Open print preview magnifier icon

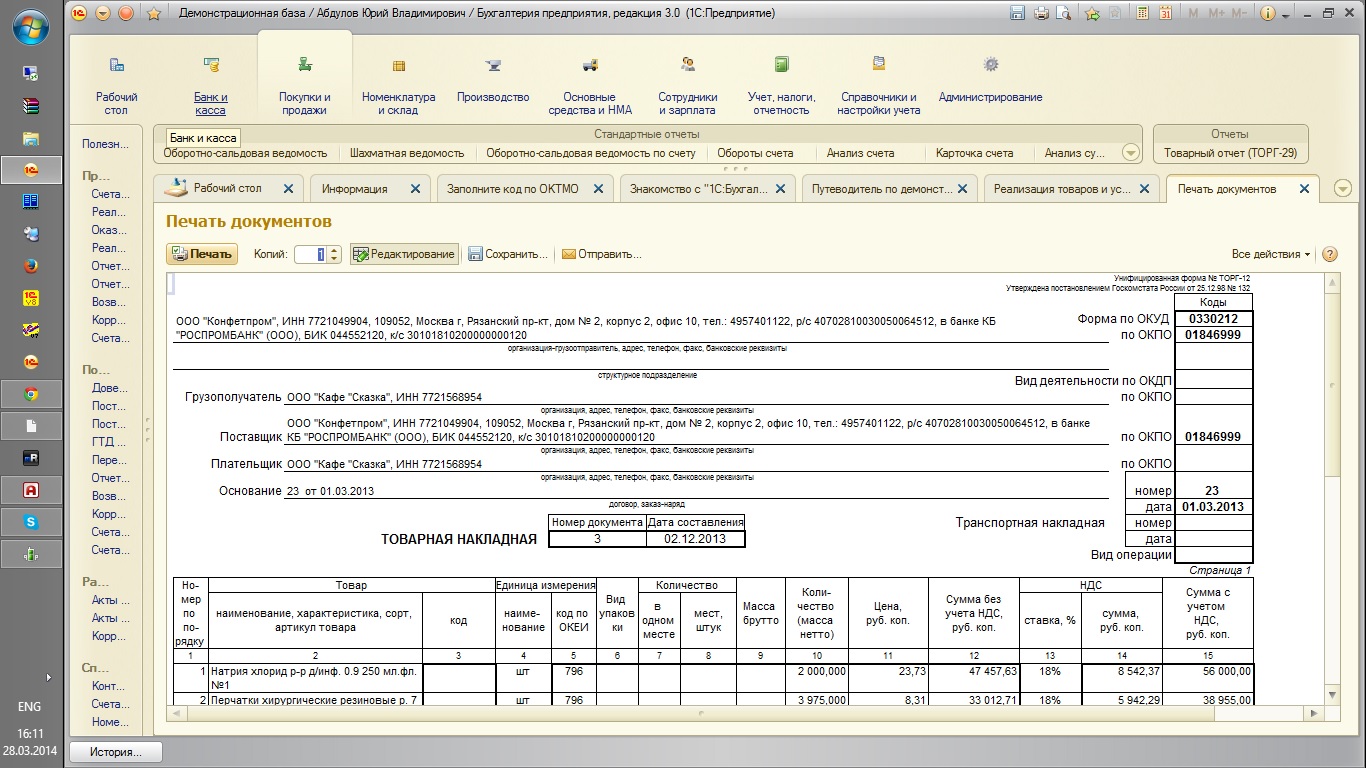(x=1063, y=13)
